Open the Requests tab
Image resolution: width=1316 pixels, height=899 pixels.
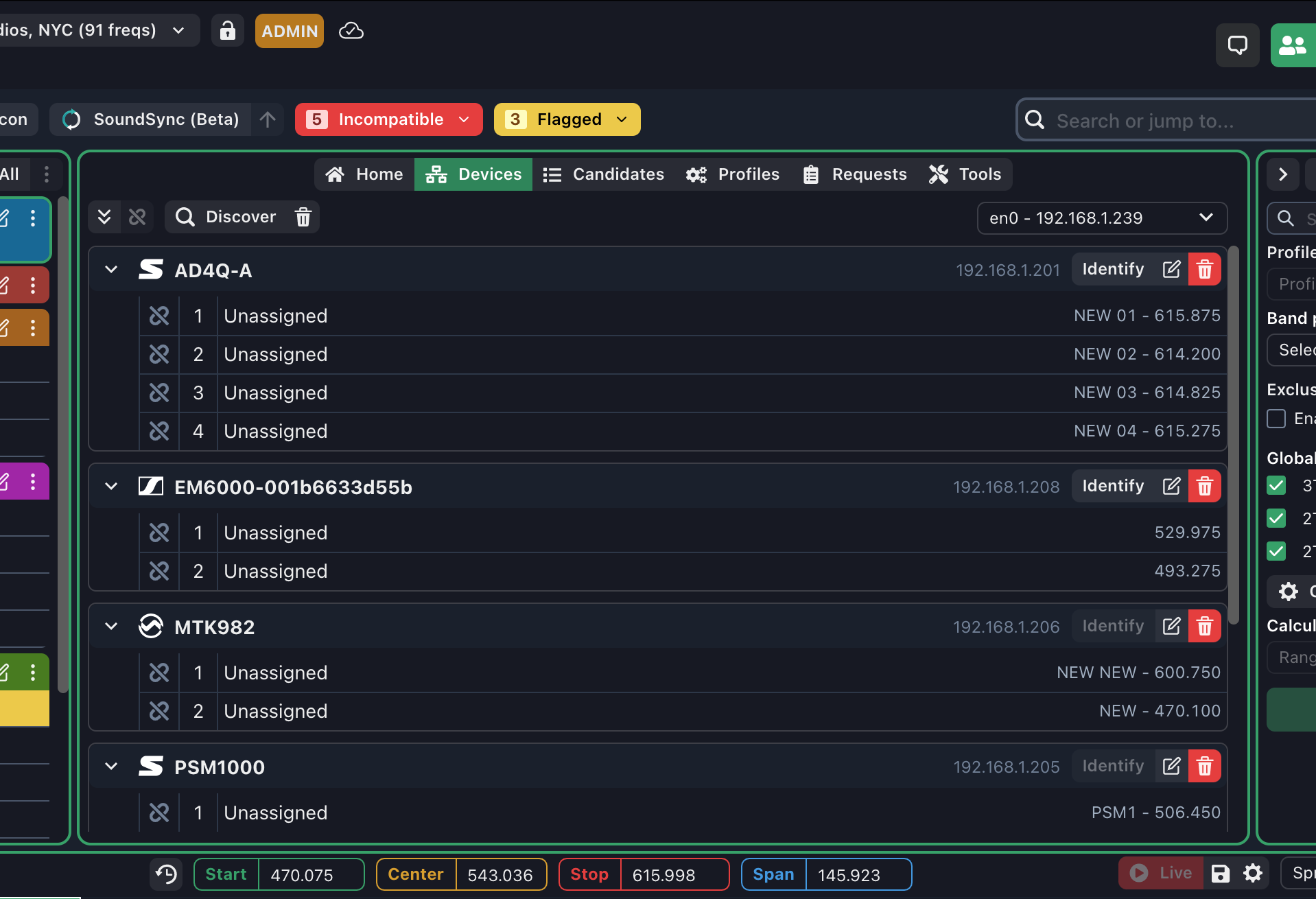point(855,174)
